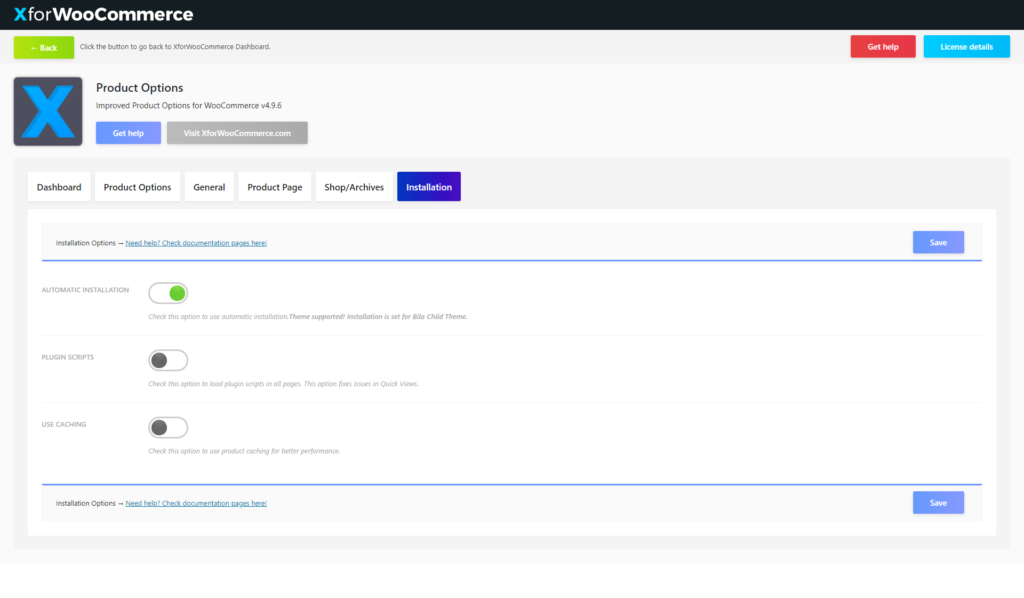Click the Use Caching label
This screenshot has width=1024, height=598.
(x=63, y=424)
